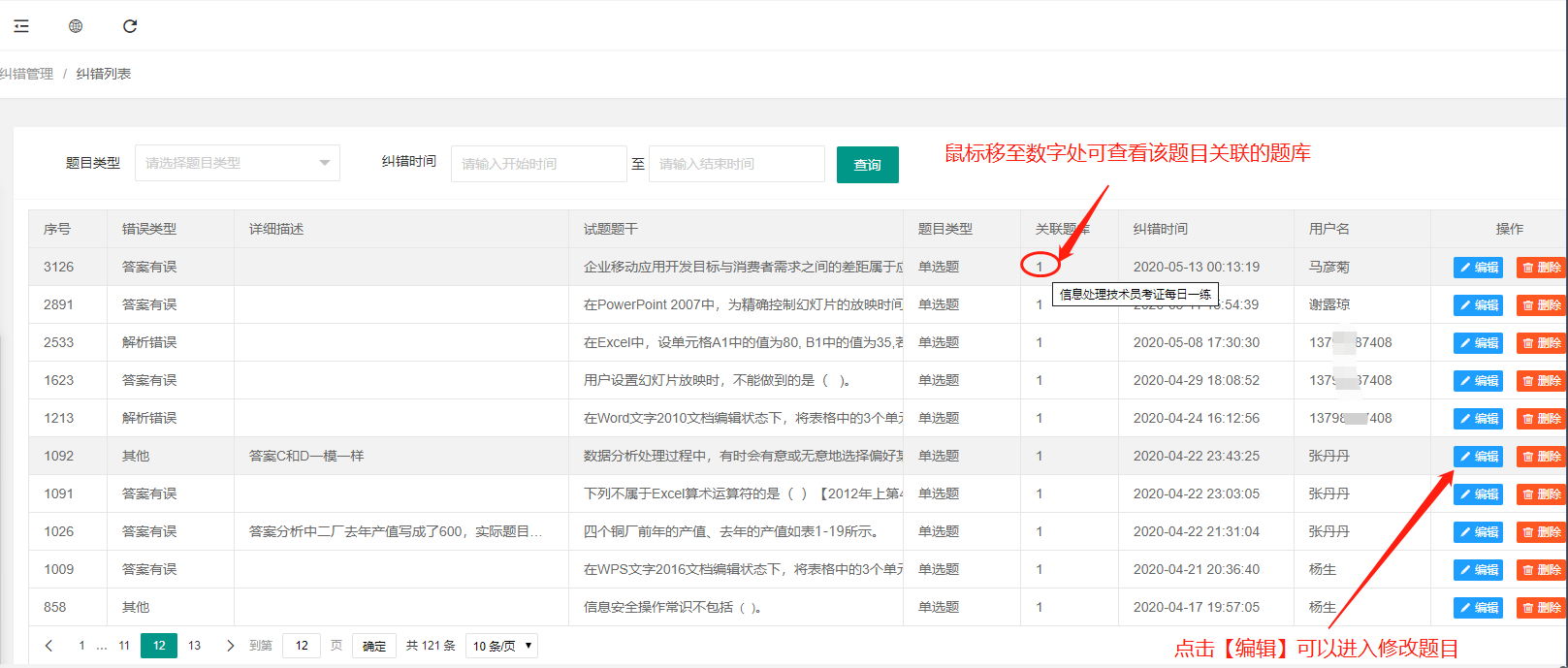Screen dimensions: 1568x668
Task: Delete row 2533 entry
Action: click(1541, 343)
